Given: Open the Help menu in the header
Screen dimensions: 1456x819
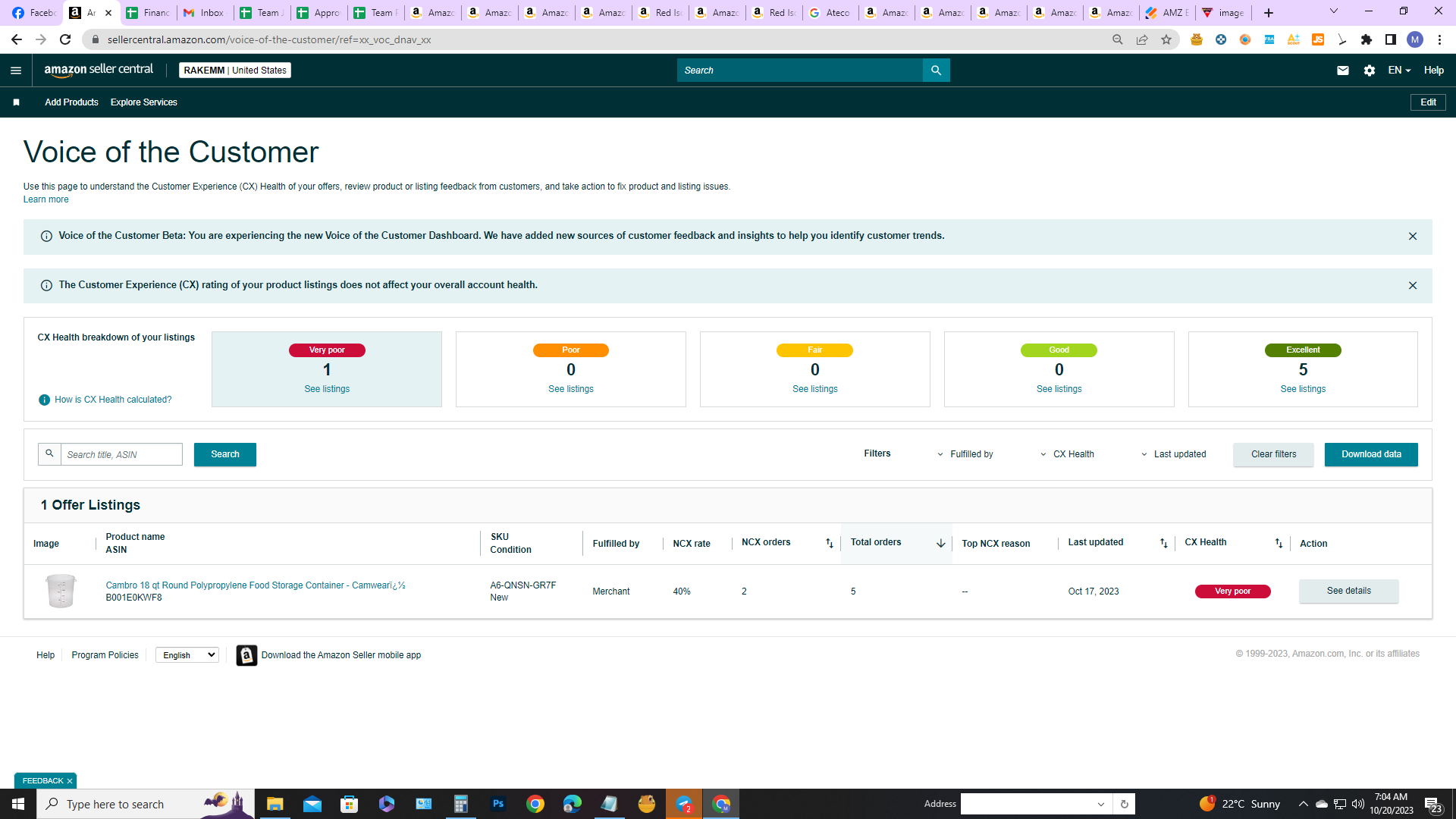Looking at the screenshot, I should tap(1434, 71).
